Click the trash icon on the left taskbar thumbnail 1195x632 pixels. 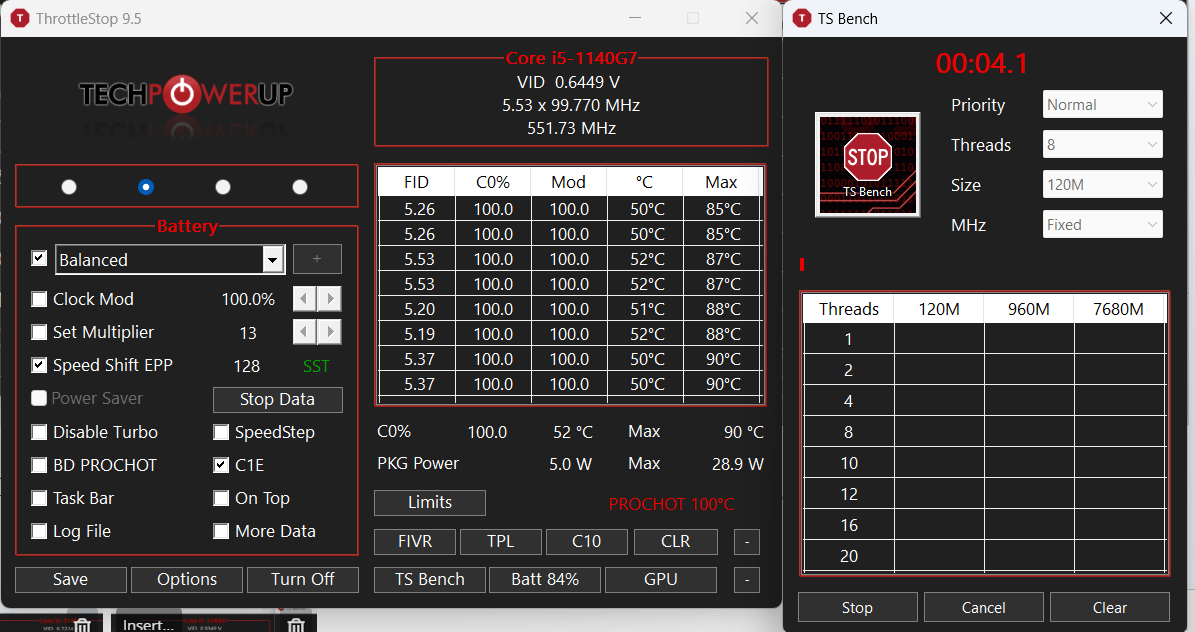tap(84, 623)
